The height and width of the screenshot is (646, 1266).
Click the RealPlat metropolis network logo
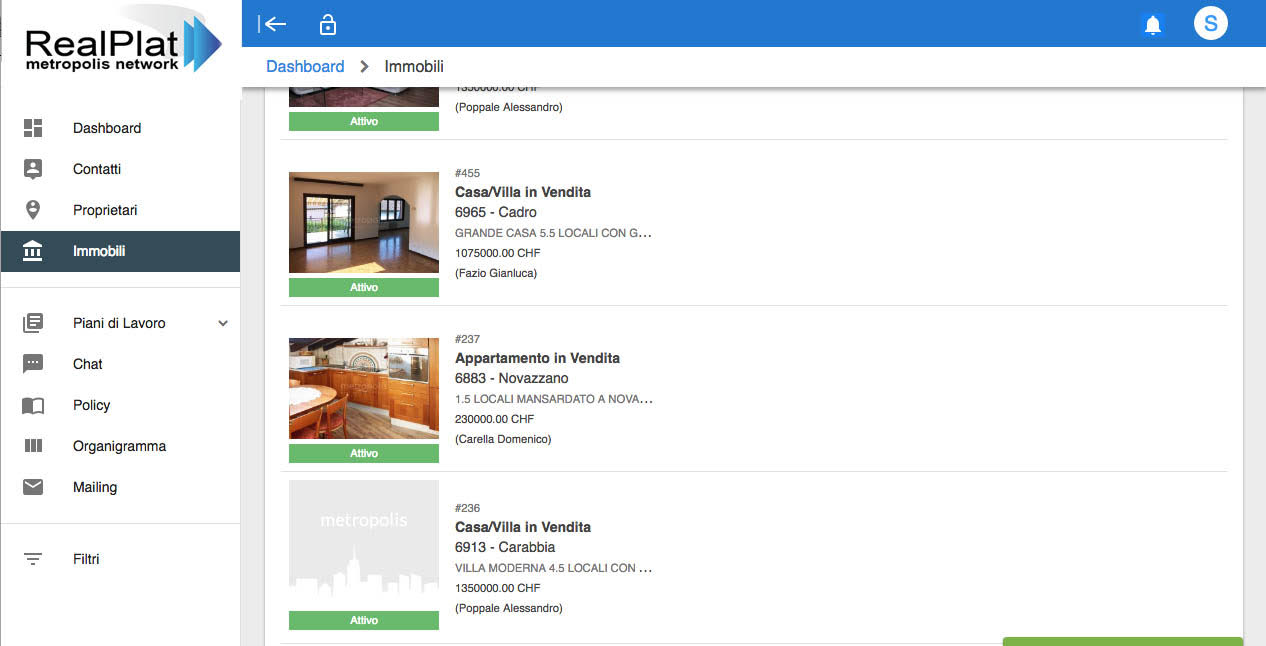click(120, 46)
